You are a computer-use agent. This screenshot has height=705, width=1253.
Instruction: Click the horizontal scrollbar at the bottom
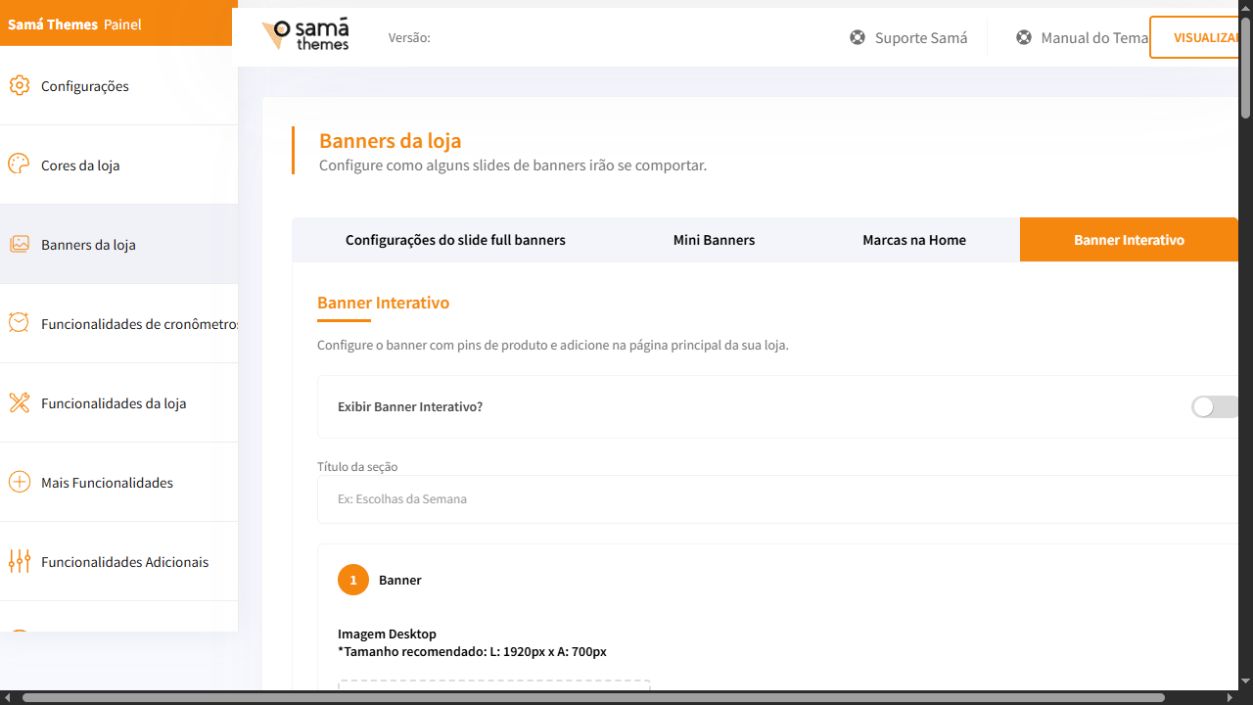(594, 697)
